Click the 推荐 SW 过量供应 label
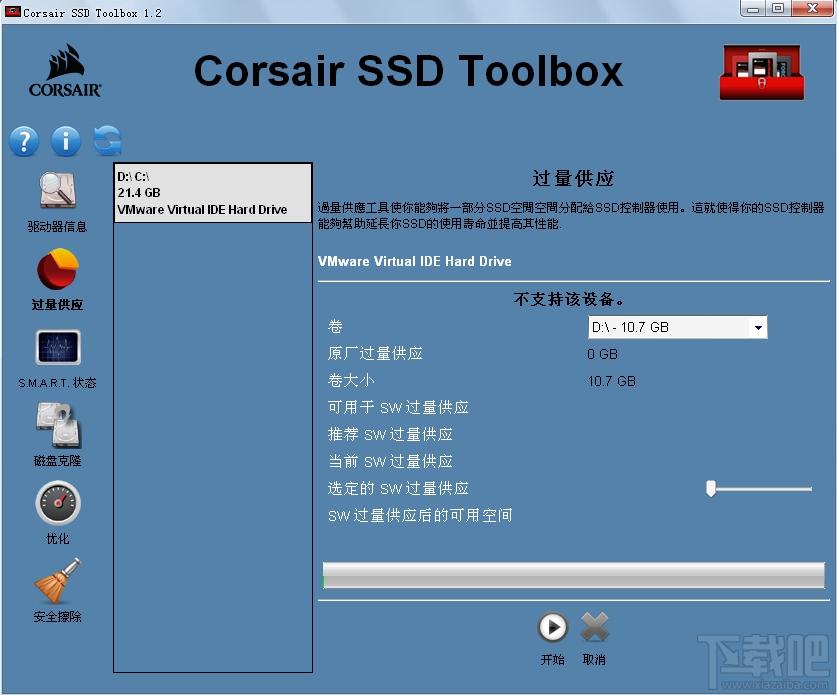The width and height of the screenshot is (837, 695). tap(390, 435)
